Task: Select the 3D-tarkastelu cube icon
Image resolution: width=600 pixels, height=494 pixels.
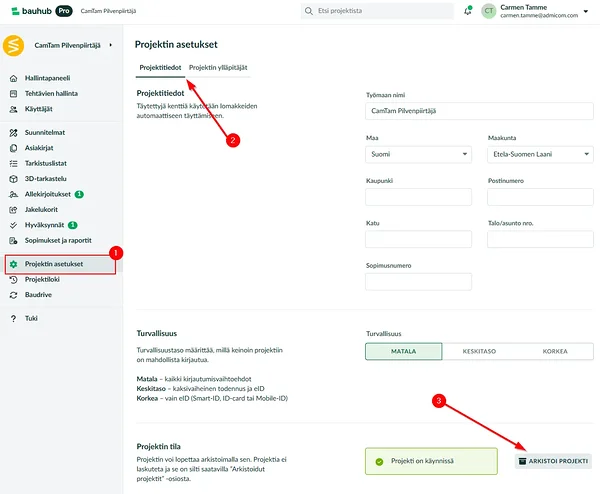Action: (13, 179)
